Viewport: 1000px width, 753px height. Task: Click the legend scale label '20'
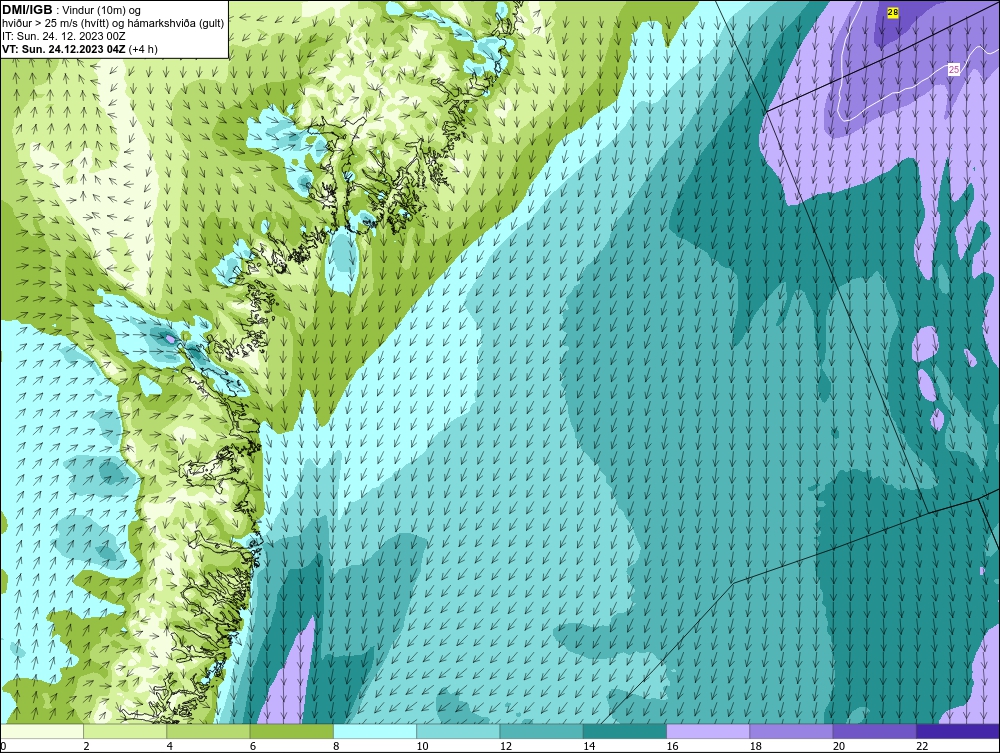click(x=839, y=747)
